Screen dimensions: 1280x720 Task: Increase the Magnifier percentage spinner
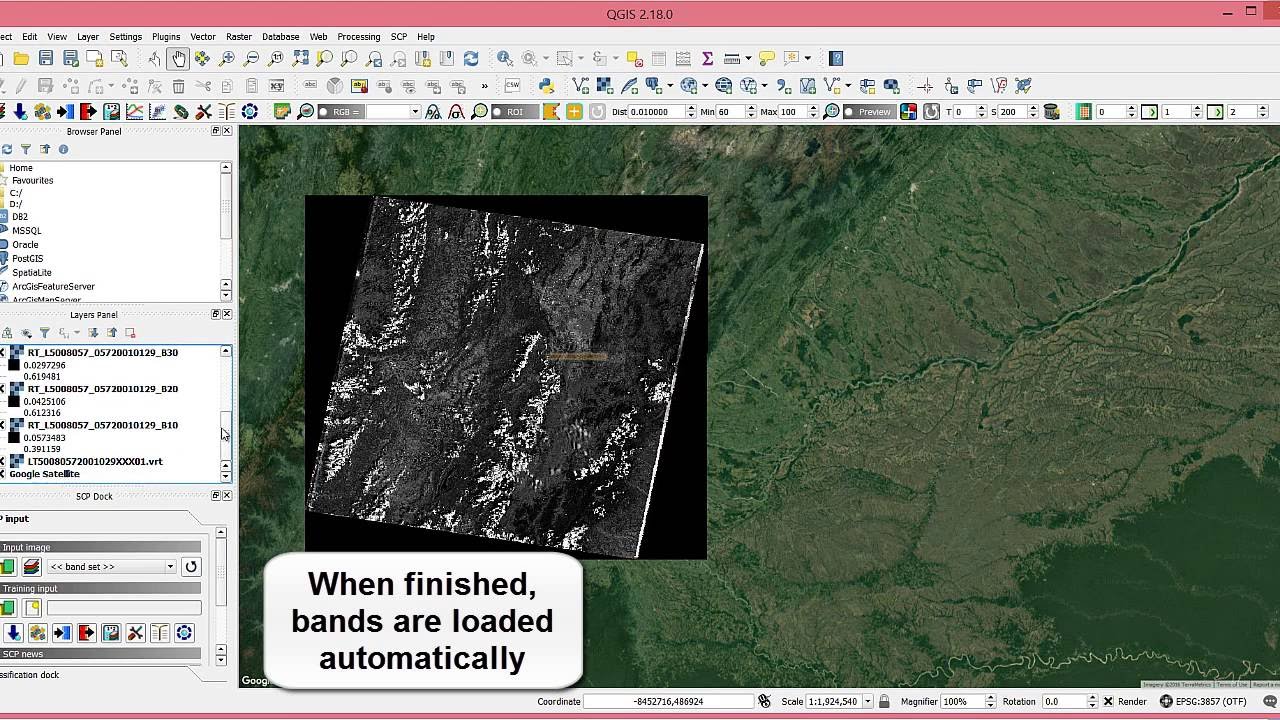[990, 698]
